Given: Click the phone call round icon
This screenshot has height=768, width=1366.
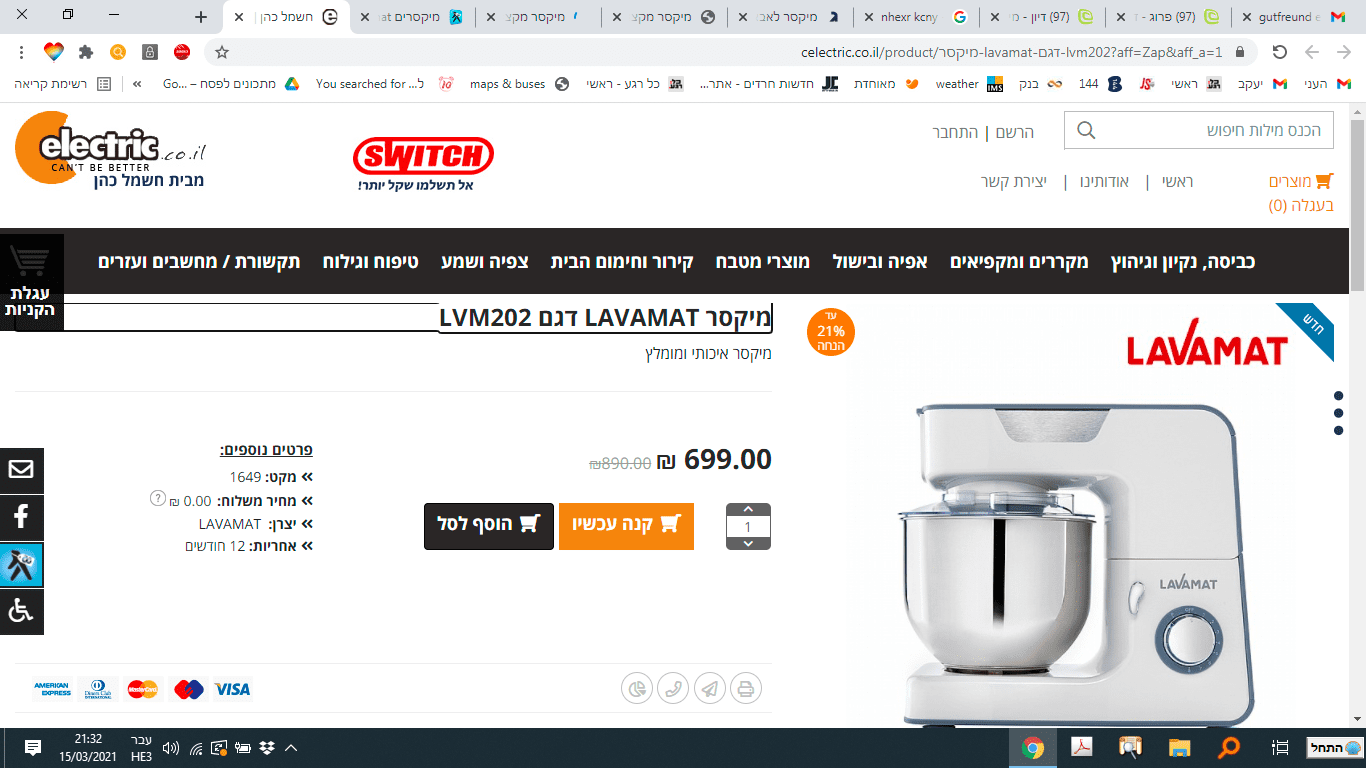Looking at the screenshot, I should click(x=673, y=688).
